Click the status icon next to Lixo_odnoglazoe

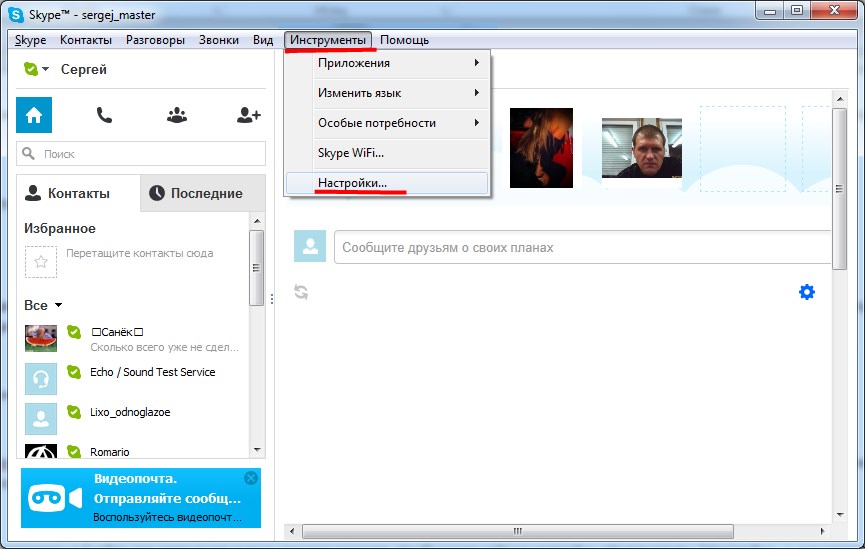(74, 412)
